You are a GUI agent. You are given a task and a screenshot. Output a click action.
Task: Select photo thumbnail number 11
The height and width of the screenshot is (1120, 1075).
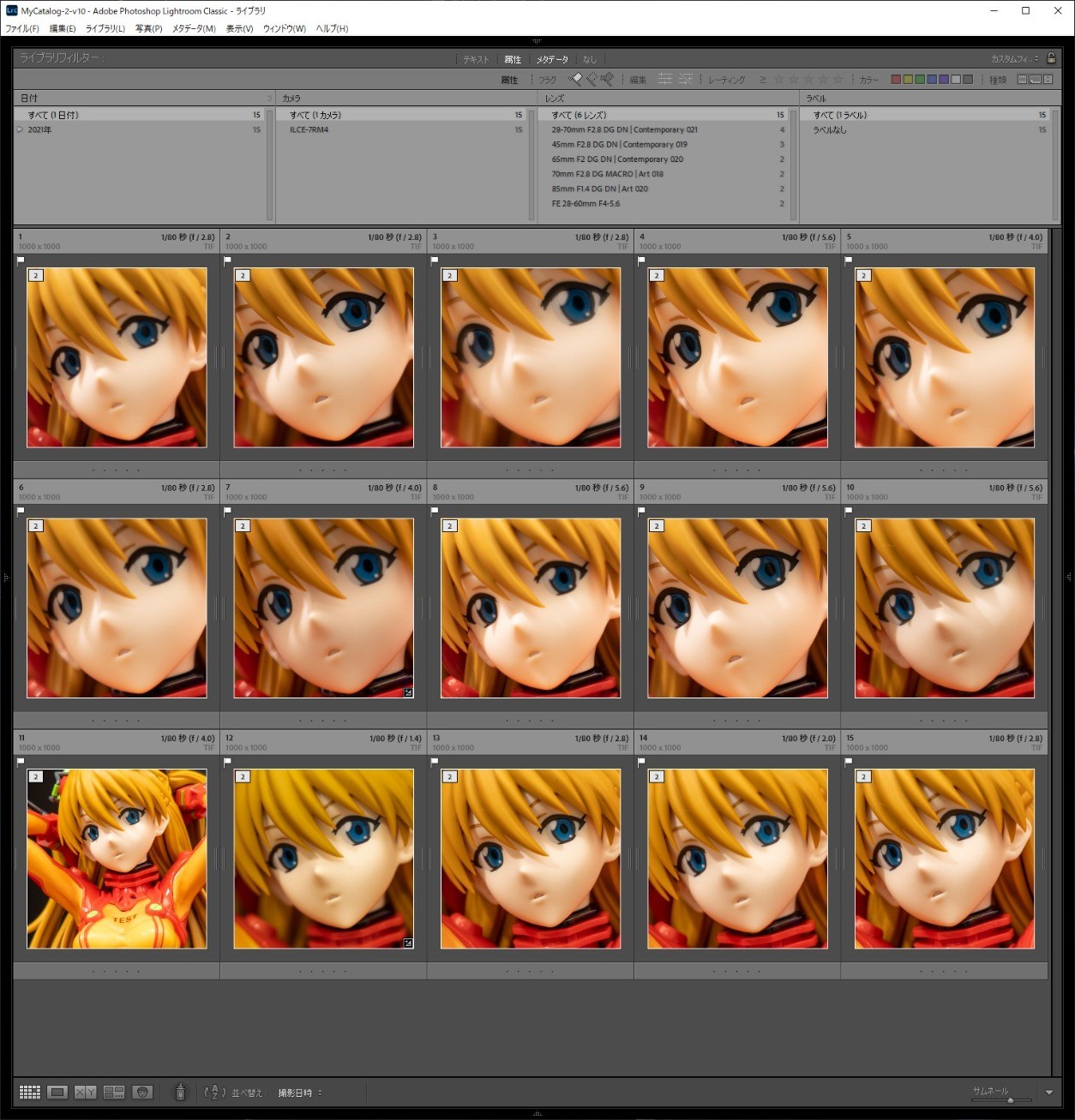117,859
